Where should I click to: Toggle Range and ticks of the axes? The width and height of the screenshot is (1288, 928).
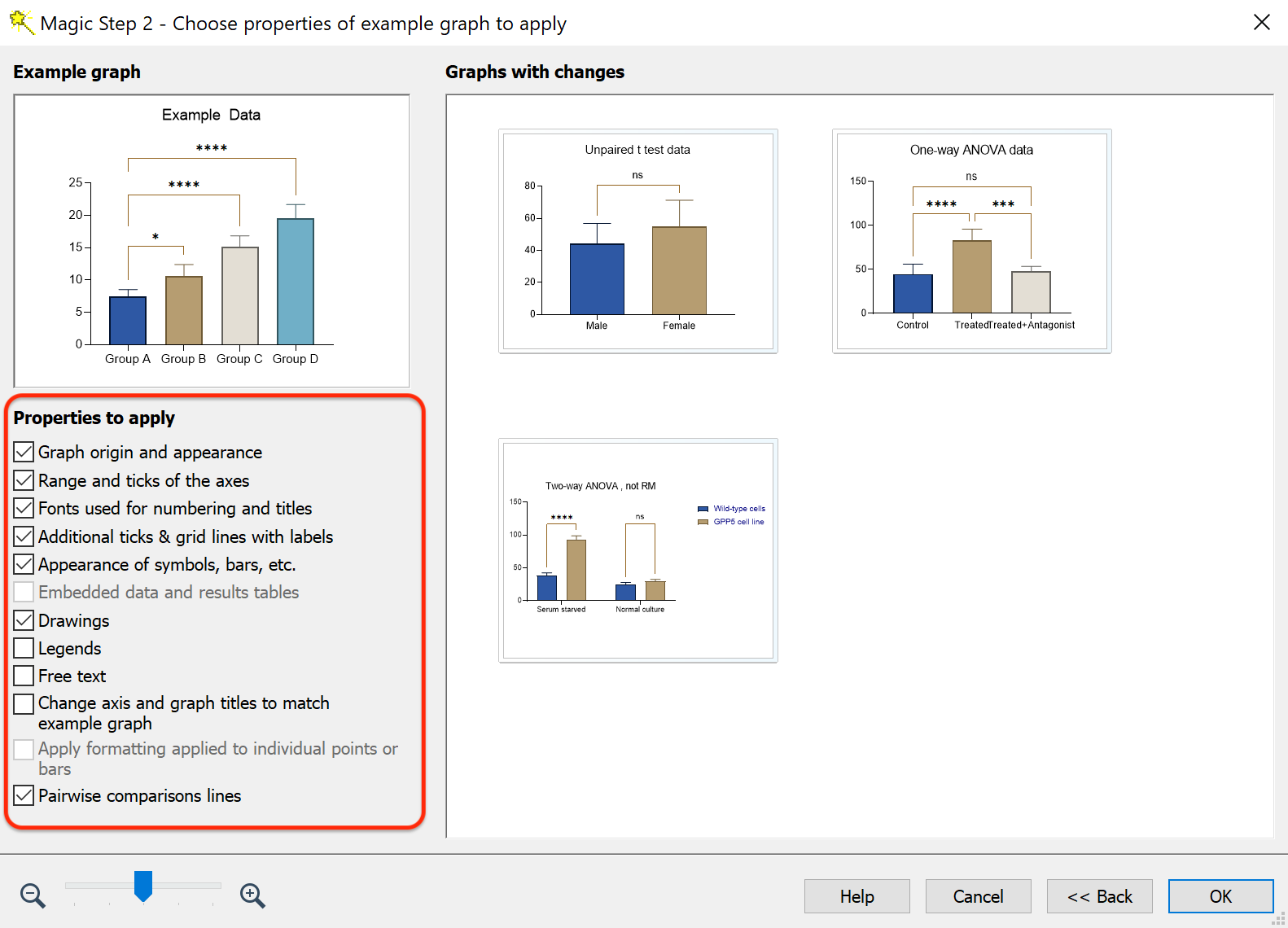point(24,480)
